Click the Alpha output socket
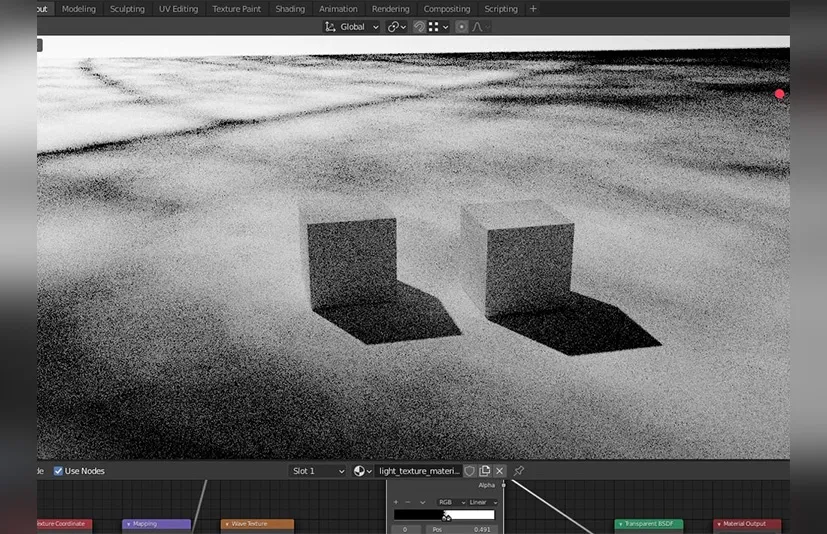The height and width of the screenshot is (534, 827). 504,485
